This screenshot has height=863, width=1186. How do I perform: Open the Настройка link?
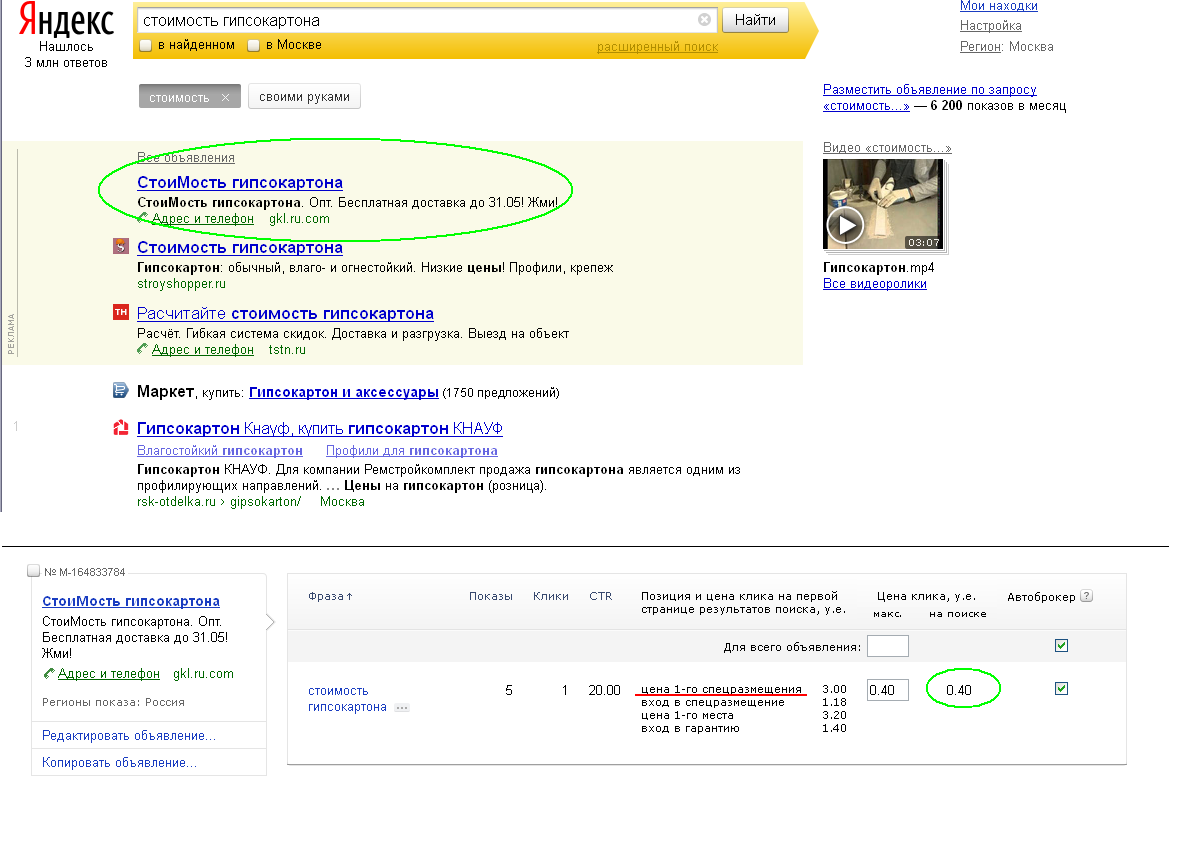[990, 26]
